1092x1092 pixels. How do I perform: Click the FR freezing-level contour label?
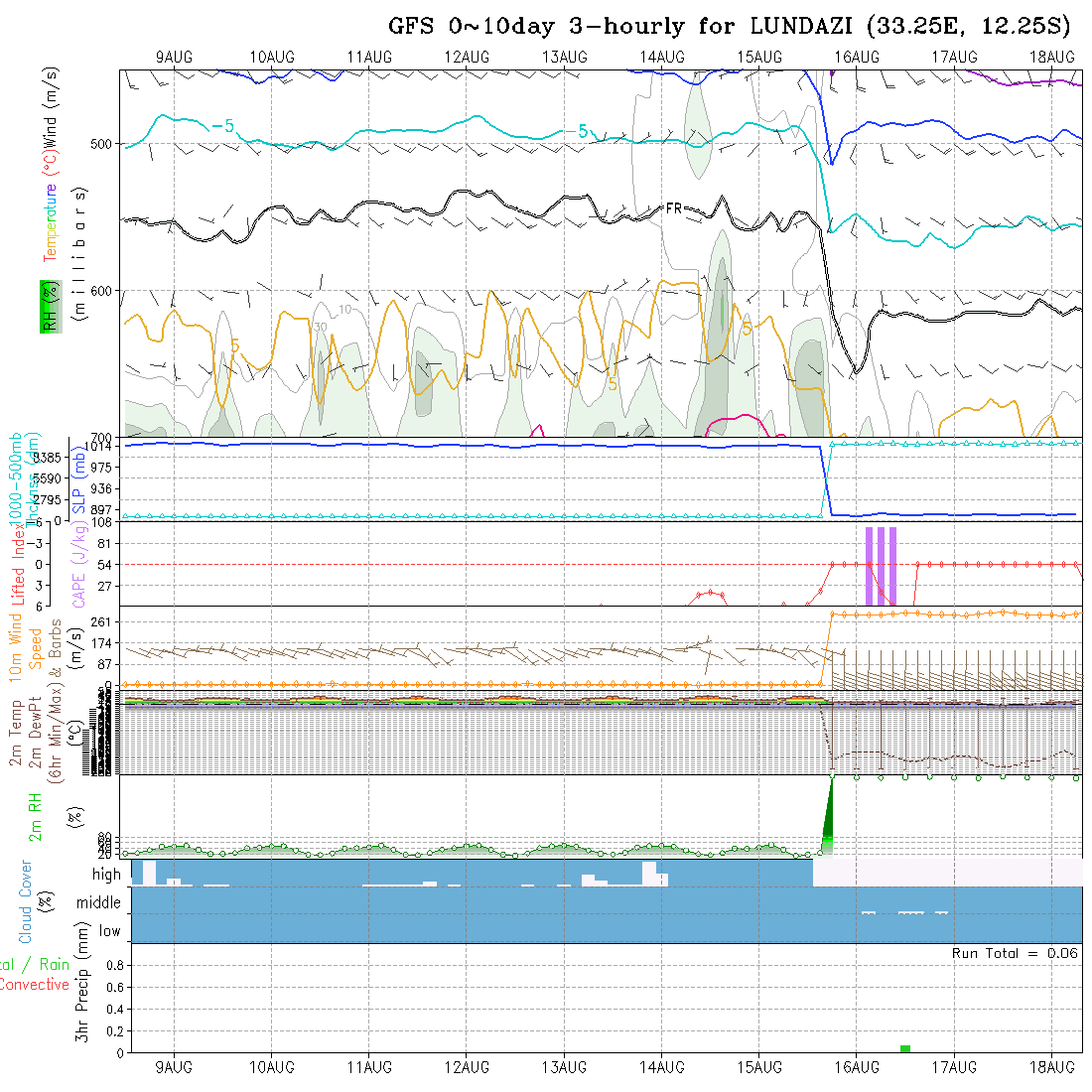click(673, 208)
